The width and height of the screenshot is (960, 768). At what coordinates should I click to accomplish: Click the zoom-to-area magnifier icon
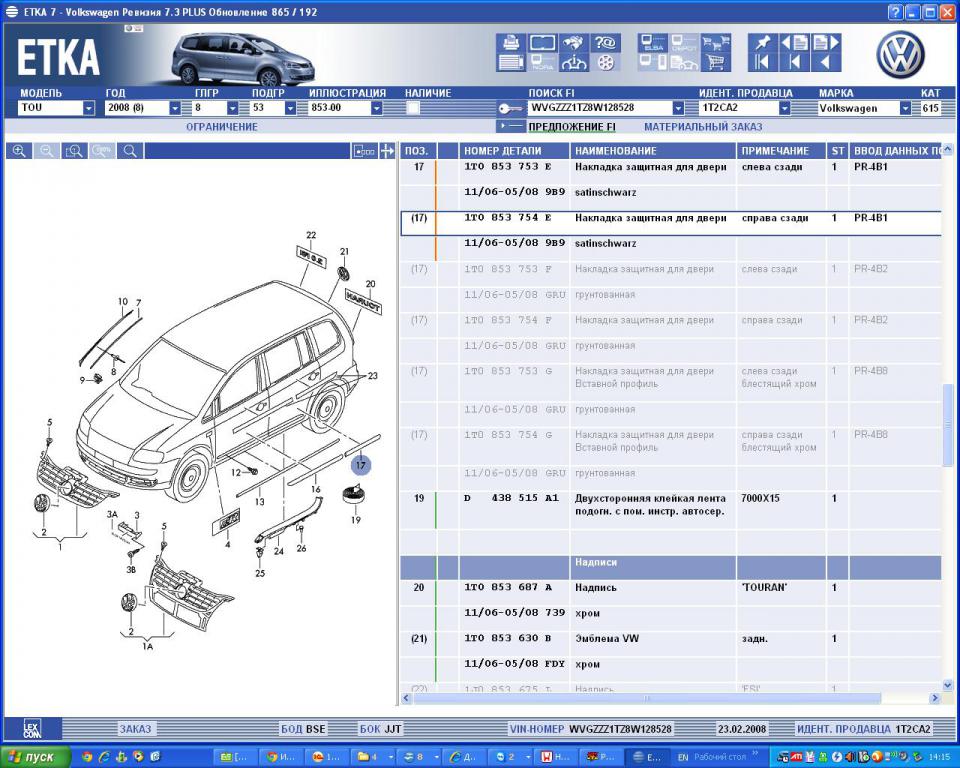(74, 151)
